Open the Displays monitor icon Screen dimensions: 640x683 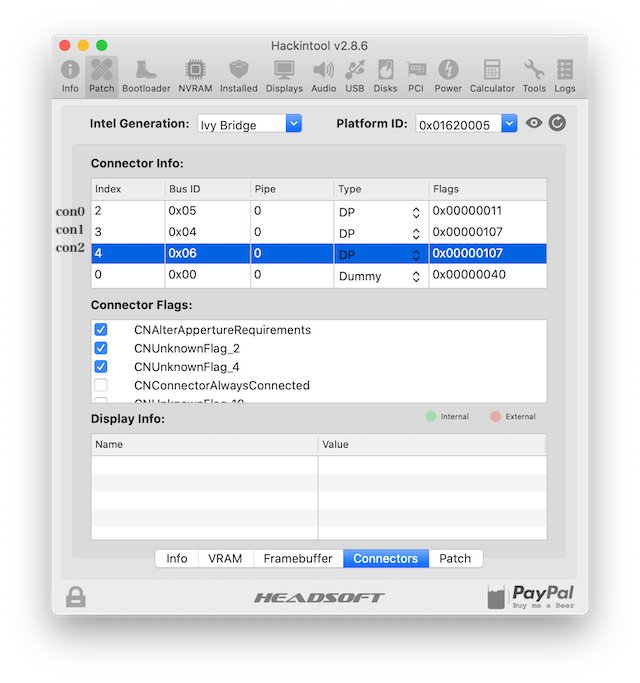pyautogui.click(x=284, y=76)
